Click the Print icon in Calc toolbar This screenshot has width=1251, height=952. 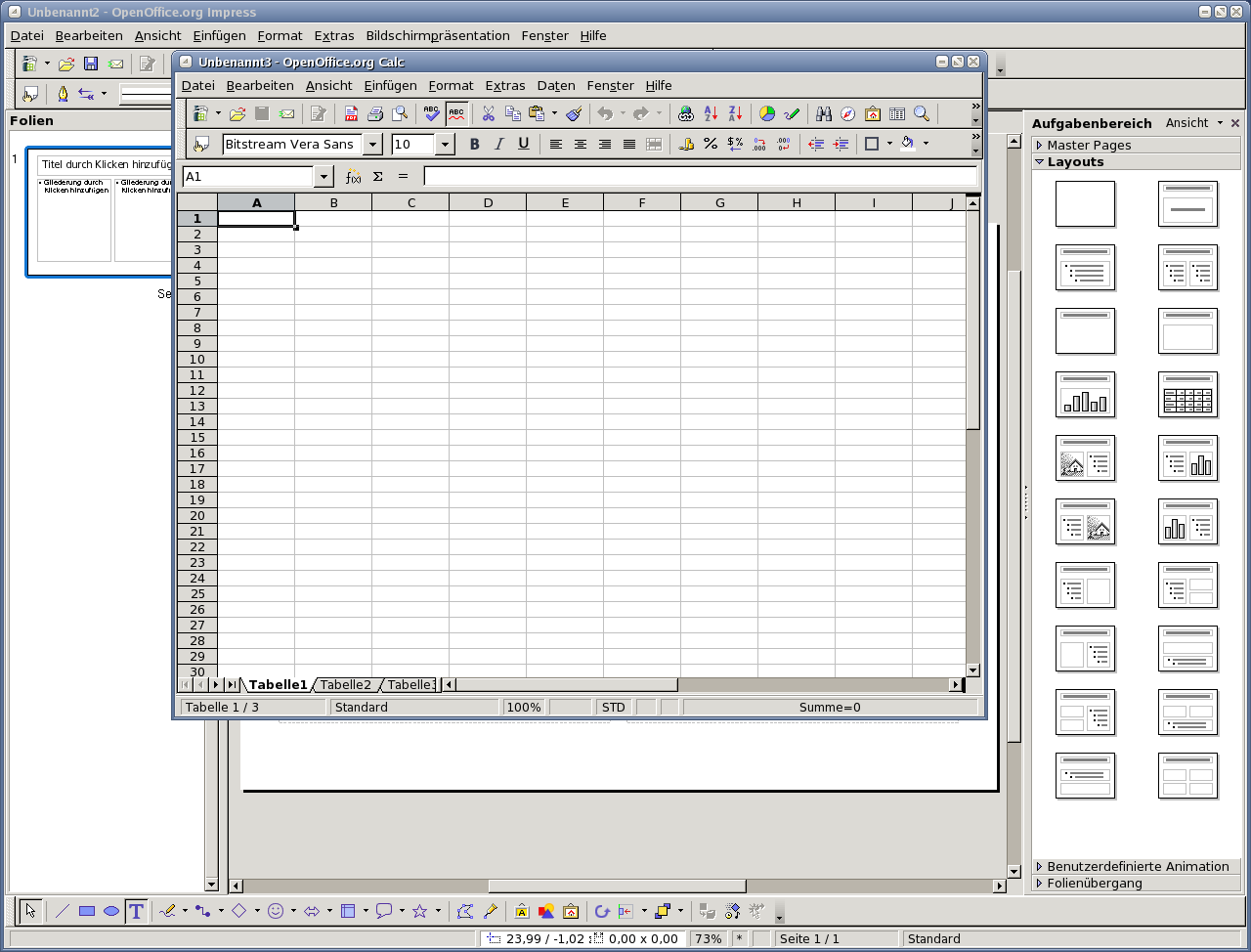pos(375,113)
